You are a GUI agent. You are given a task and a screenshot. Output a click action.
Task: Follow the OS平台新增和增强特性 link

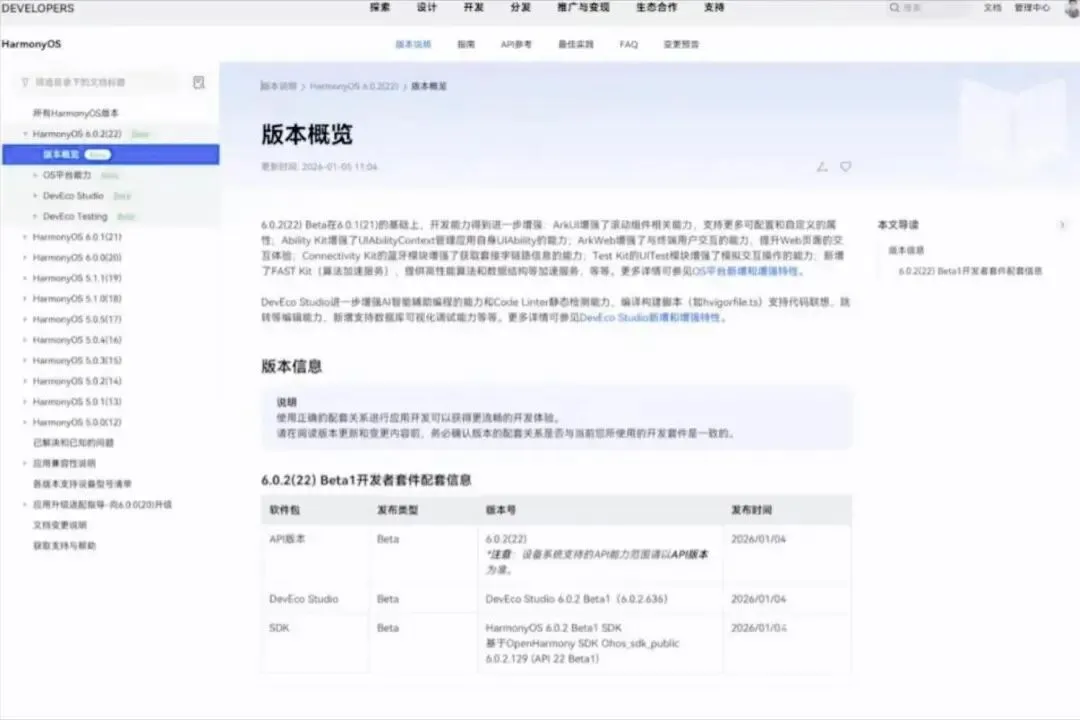click(745, 271)
